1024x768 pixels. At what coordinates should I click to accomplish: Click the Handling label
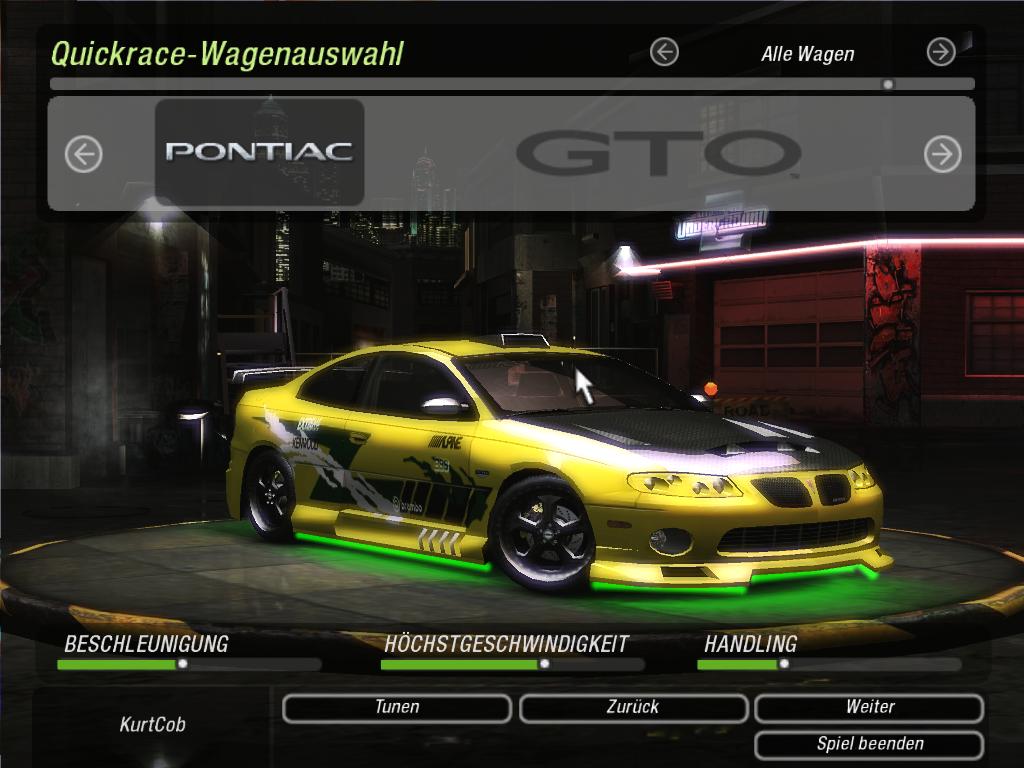750,645
